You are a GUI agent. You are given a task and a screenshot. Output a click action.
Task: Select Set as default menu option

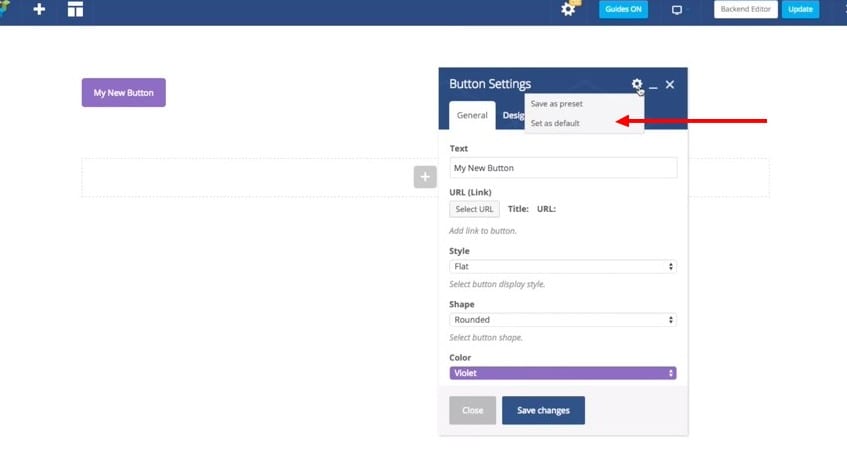point(555,123)
